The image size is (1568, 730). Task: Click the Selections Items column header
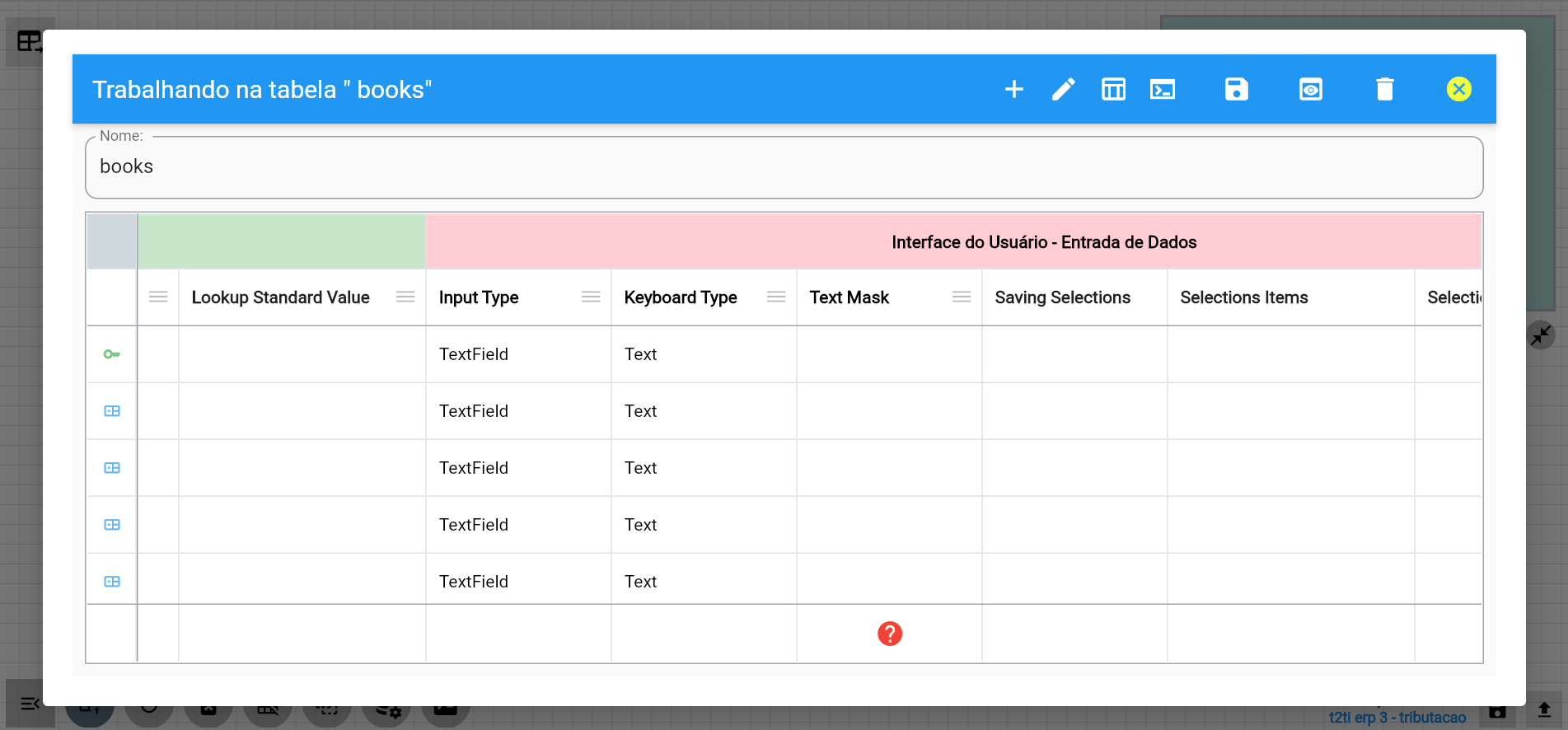point(1244,297)
